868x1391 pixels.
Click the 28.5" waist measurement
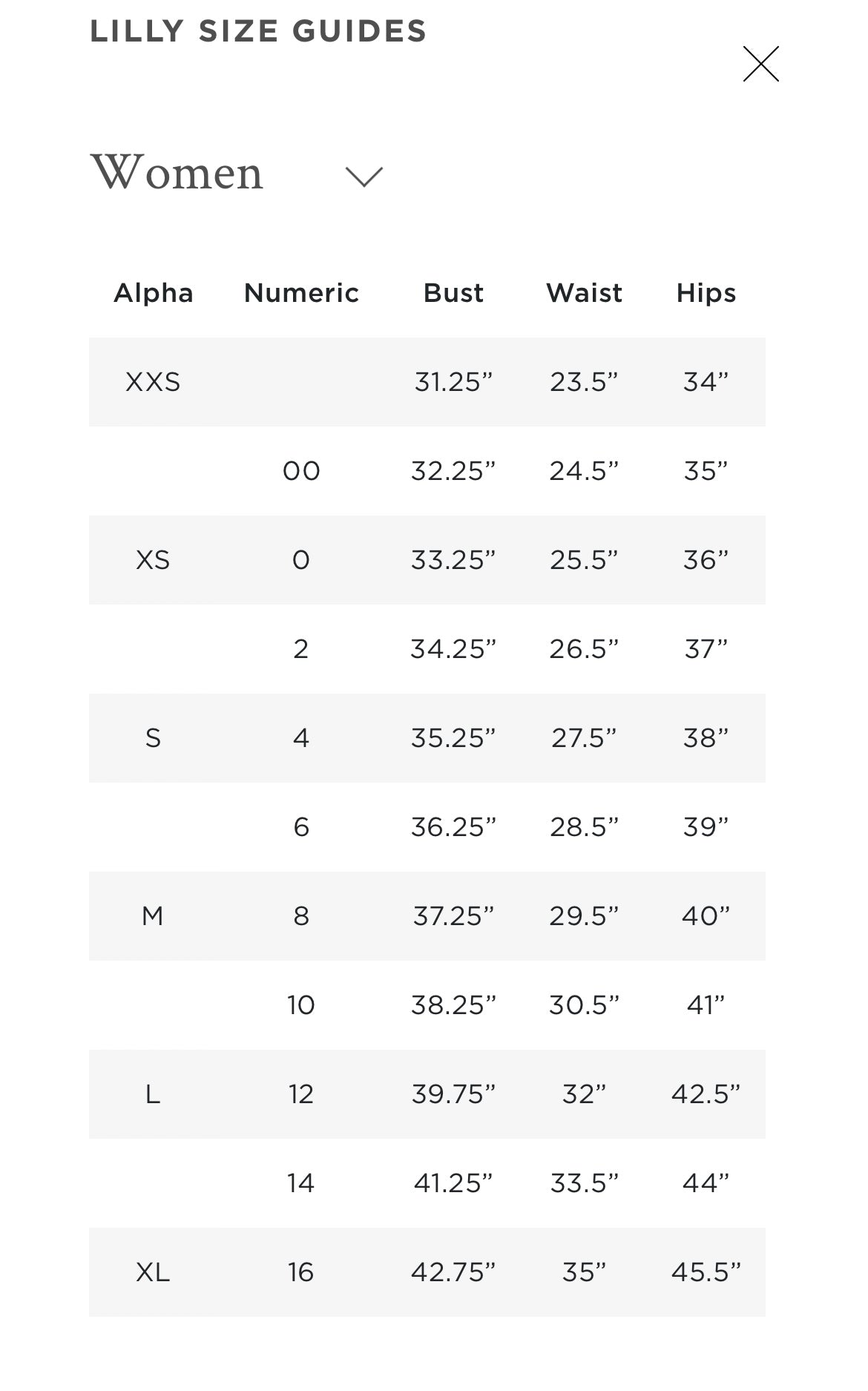(584, 827)
